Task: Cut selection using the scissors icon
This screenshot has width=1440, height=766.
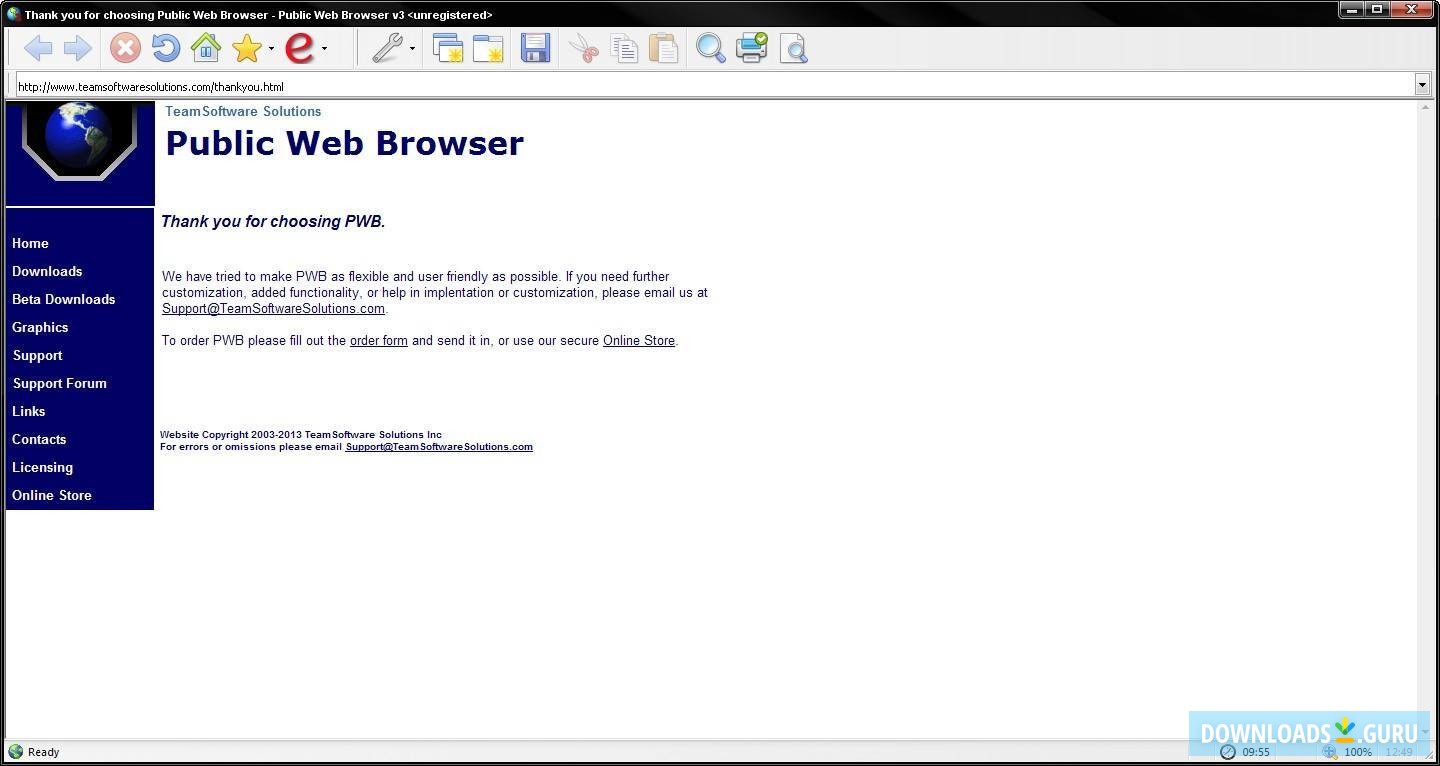Action: [x=583, y=47]
